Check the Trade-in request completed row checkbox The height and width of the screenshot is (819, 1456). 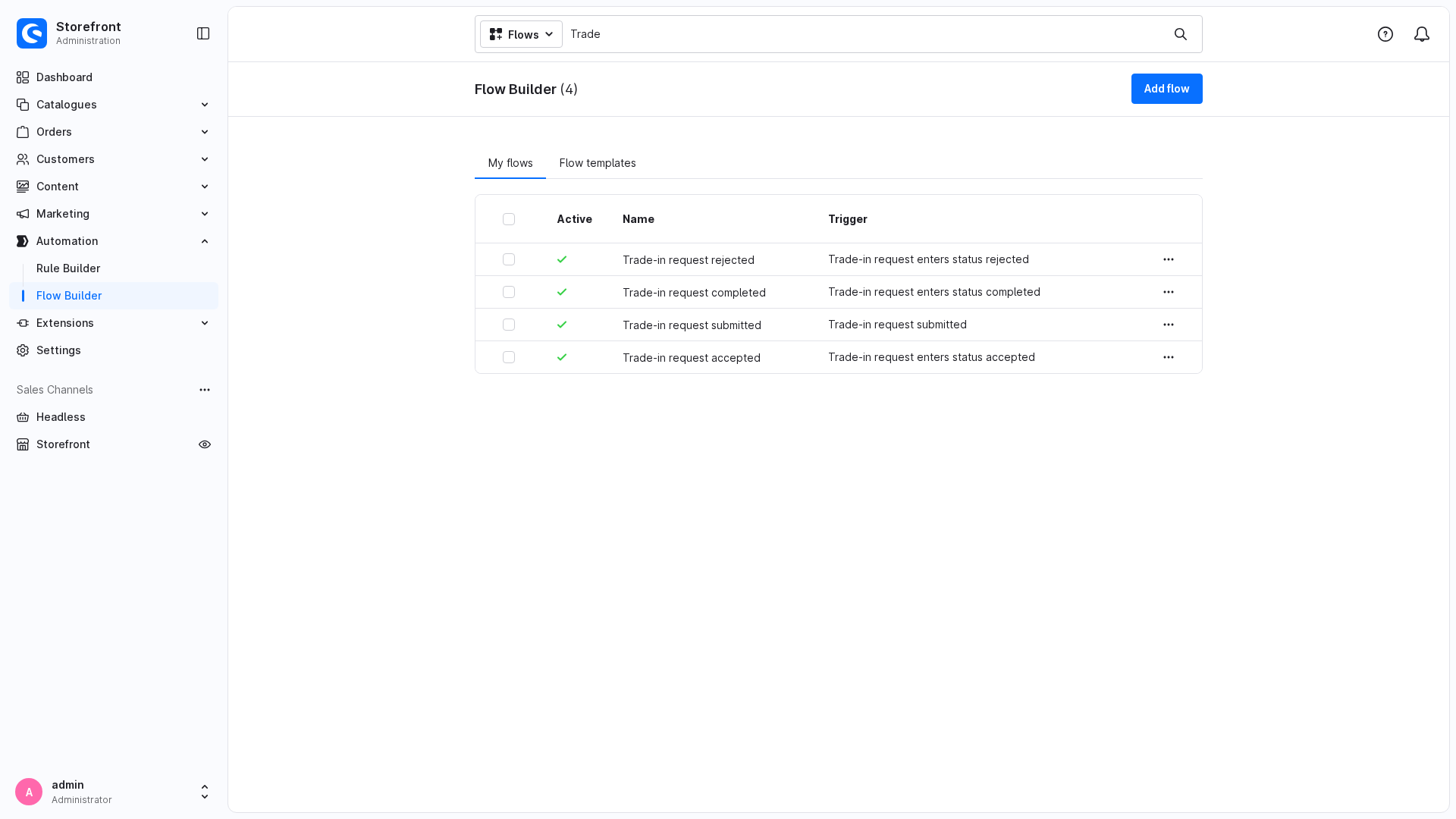pos(509,292)
